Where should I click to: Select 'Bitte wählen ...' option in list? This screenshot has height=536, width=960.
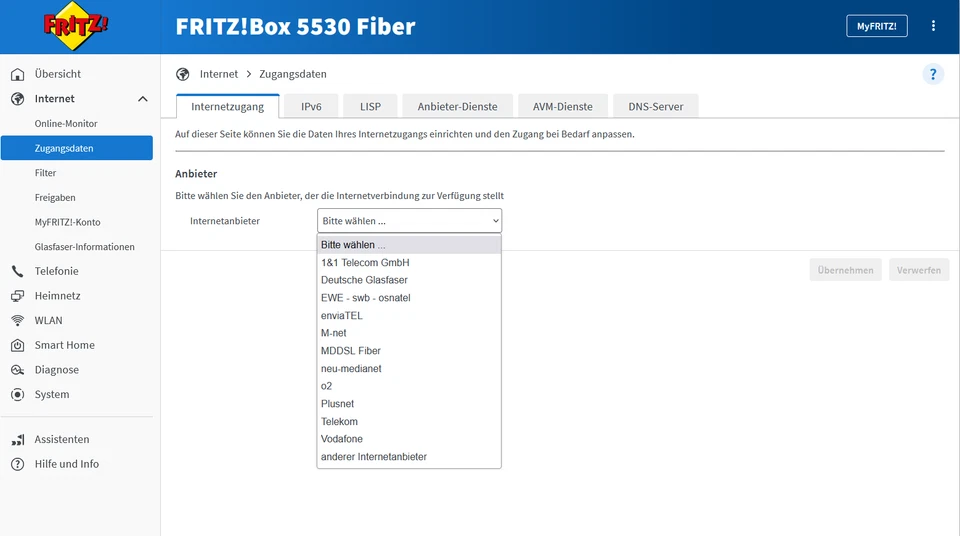409,244
